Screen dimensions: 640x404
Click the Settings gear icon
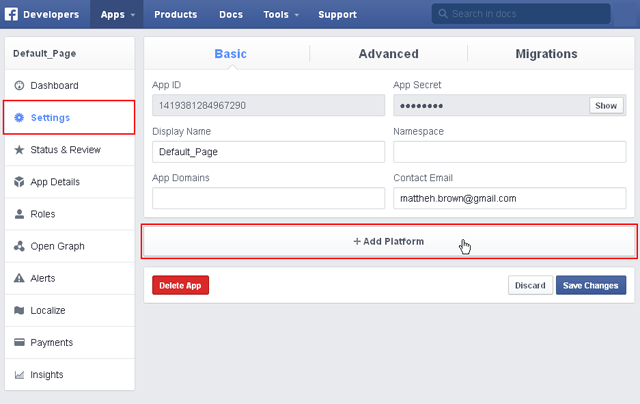tap(19, 118)
